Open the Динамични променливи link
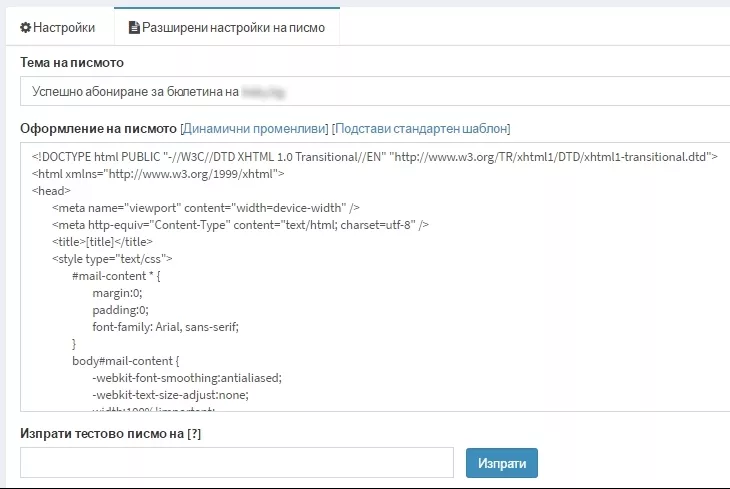This screenshot has height=489, width=730. [254, 129]
